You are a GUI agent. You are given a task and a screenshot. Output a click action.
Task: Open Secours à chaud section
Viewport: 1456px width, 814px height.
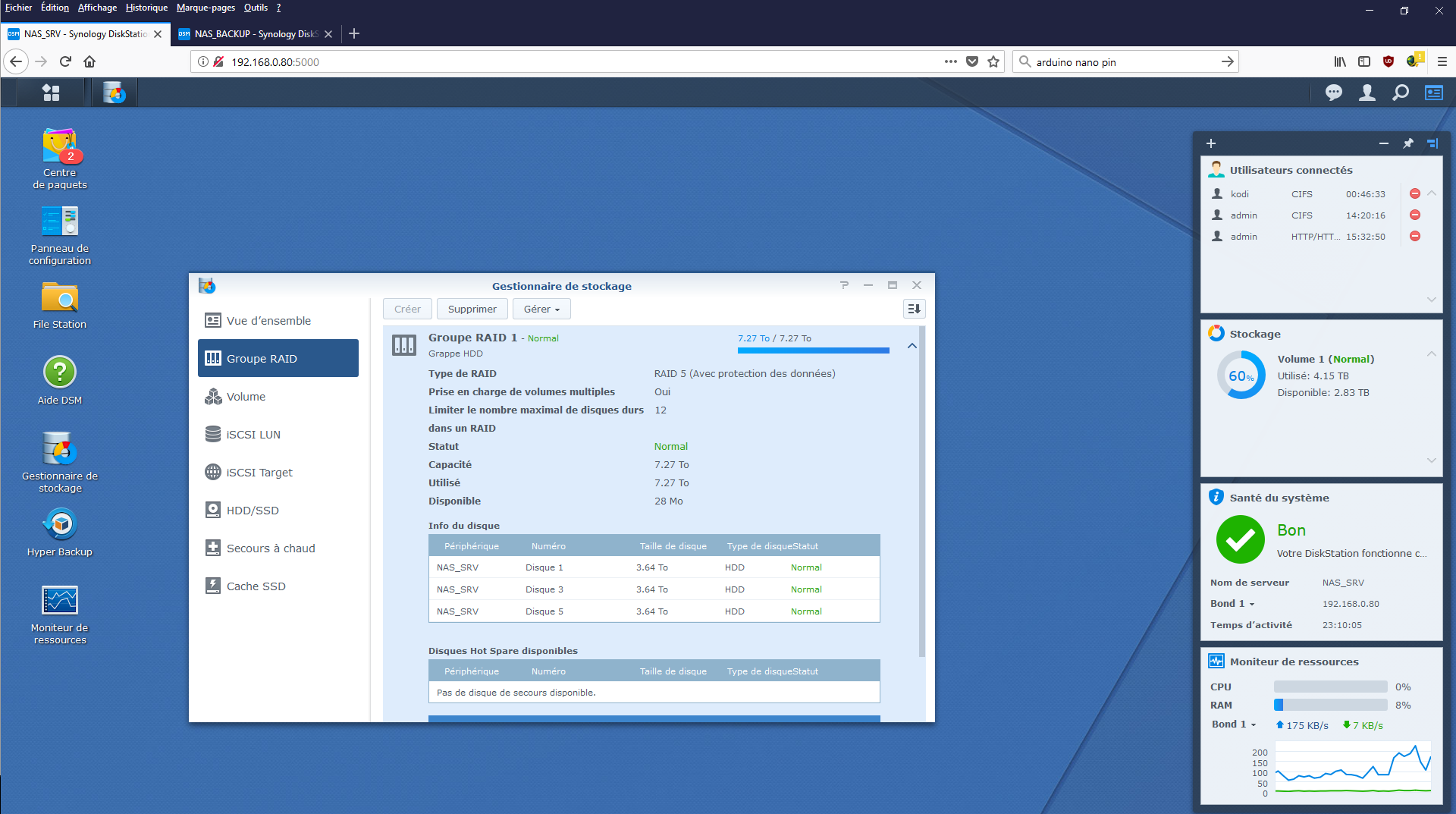(278, 548)
